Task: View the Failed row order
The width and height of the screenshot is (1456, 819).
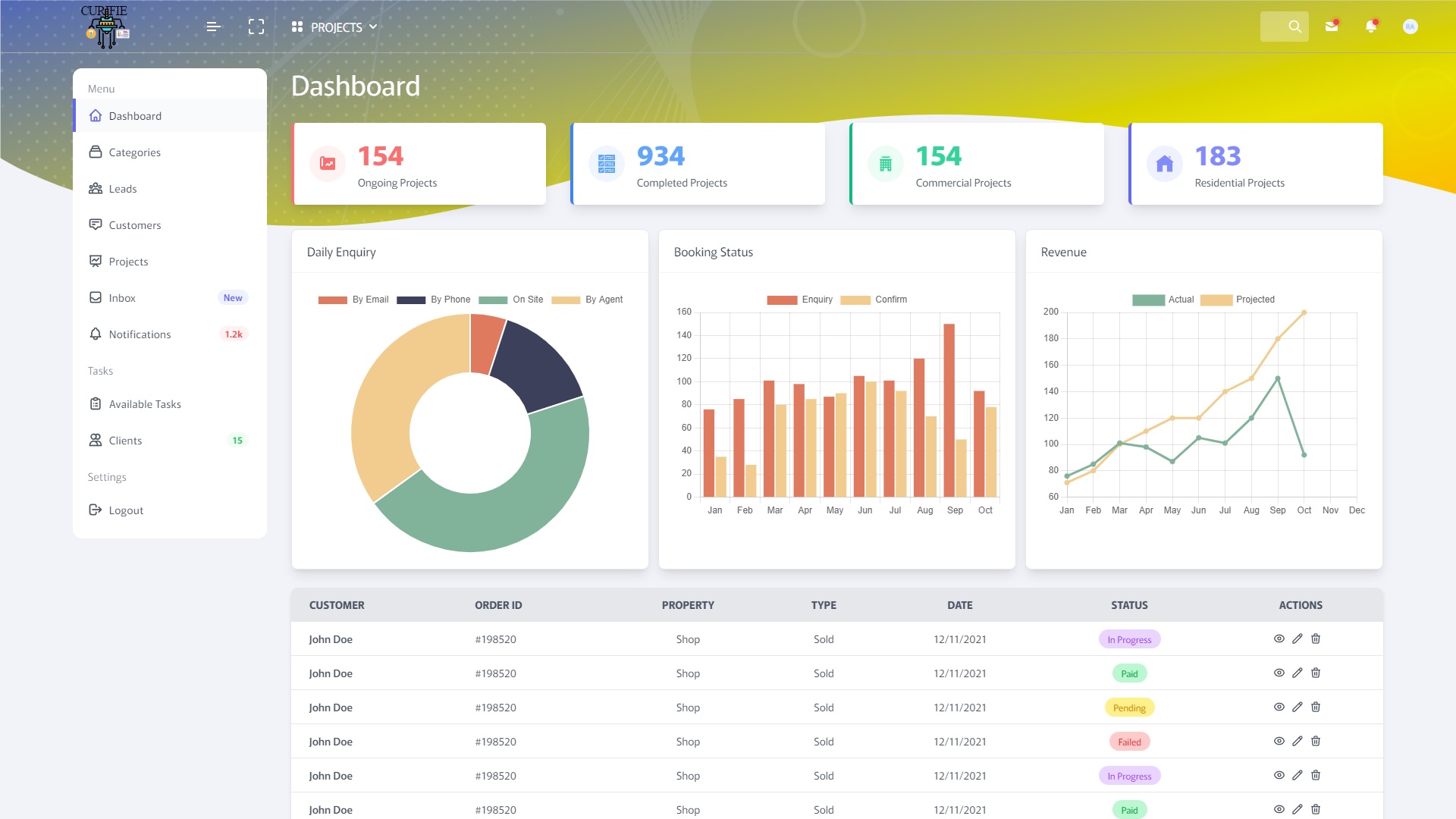Action: (x=1279, y=741)
